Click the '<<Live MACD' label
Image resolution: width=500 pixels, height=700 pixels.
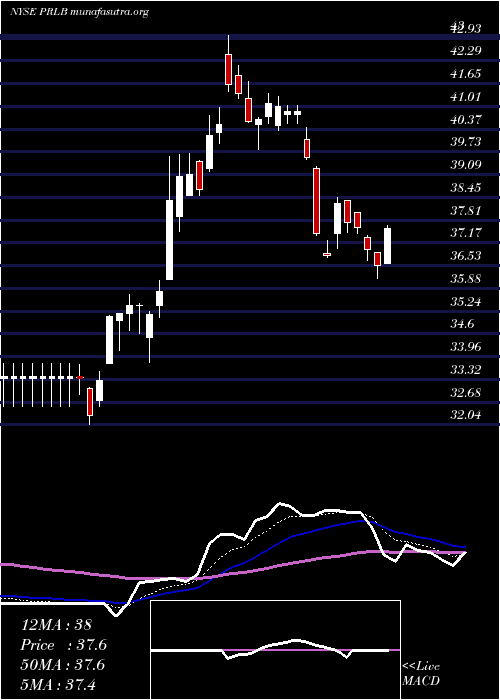point(421,674)
